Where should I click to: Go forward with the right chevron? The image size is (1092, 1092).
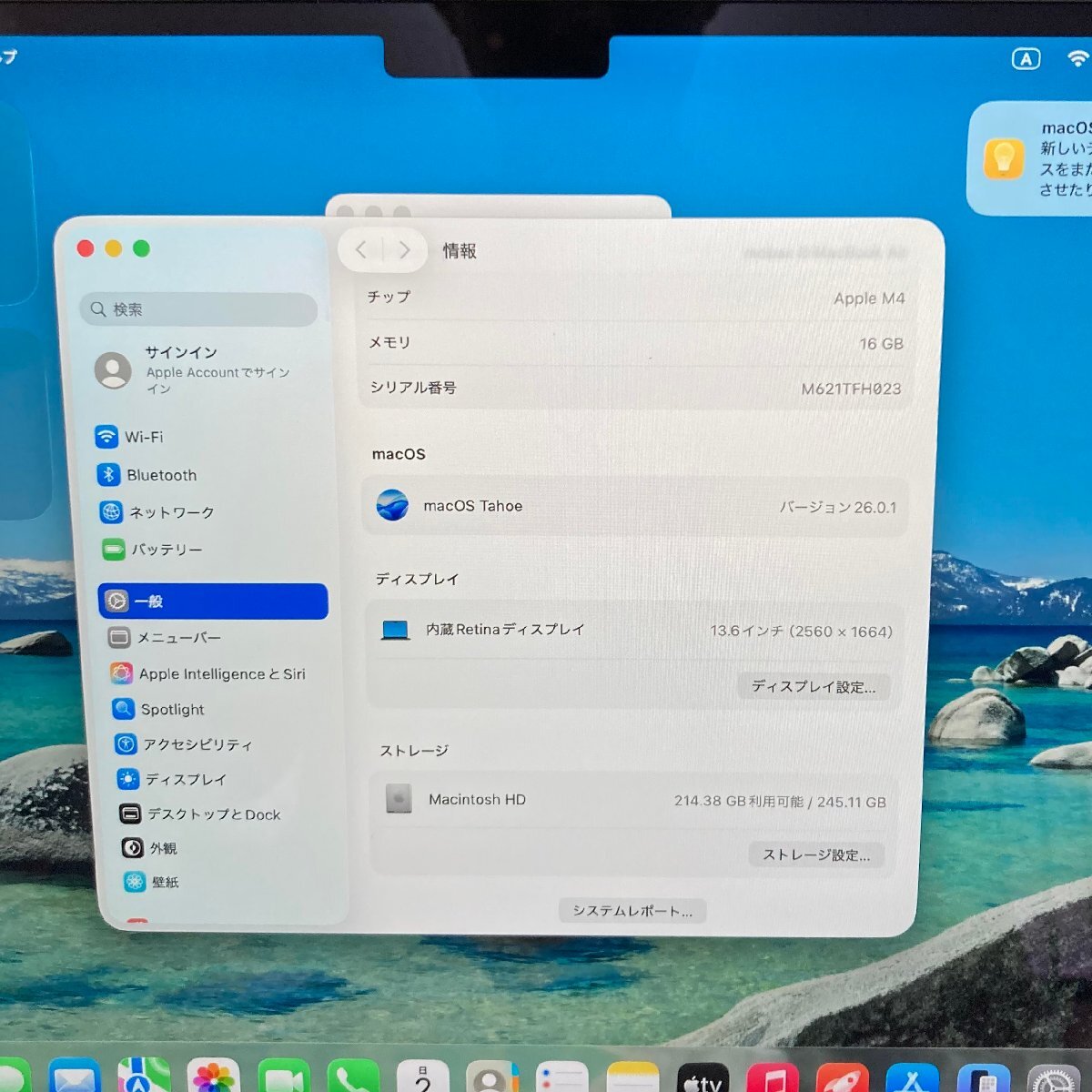point(405,250)
